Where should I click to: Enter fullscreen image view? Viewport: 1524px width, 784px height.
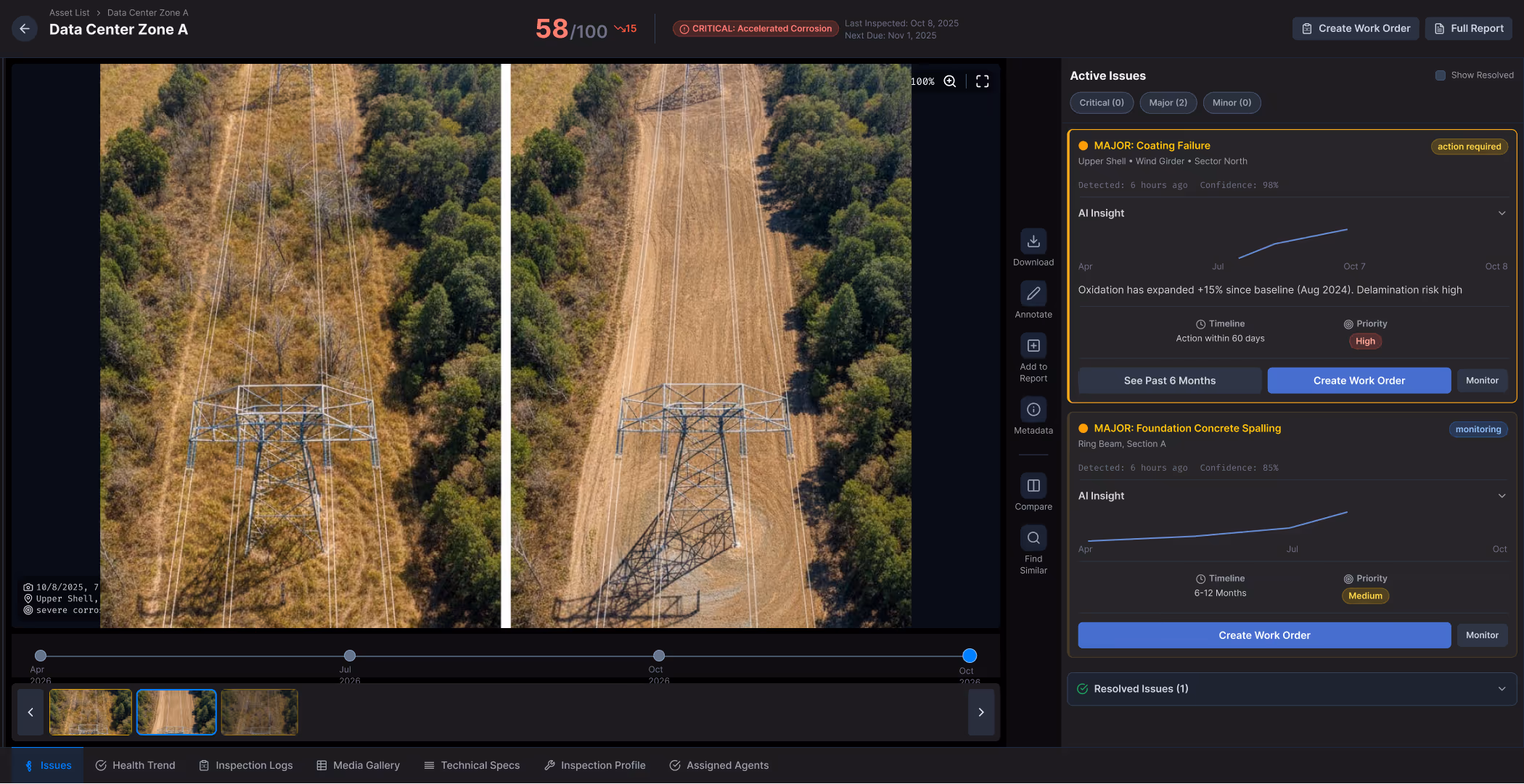pyautogui.click(x=982, y=81)
